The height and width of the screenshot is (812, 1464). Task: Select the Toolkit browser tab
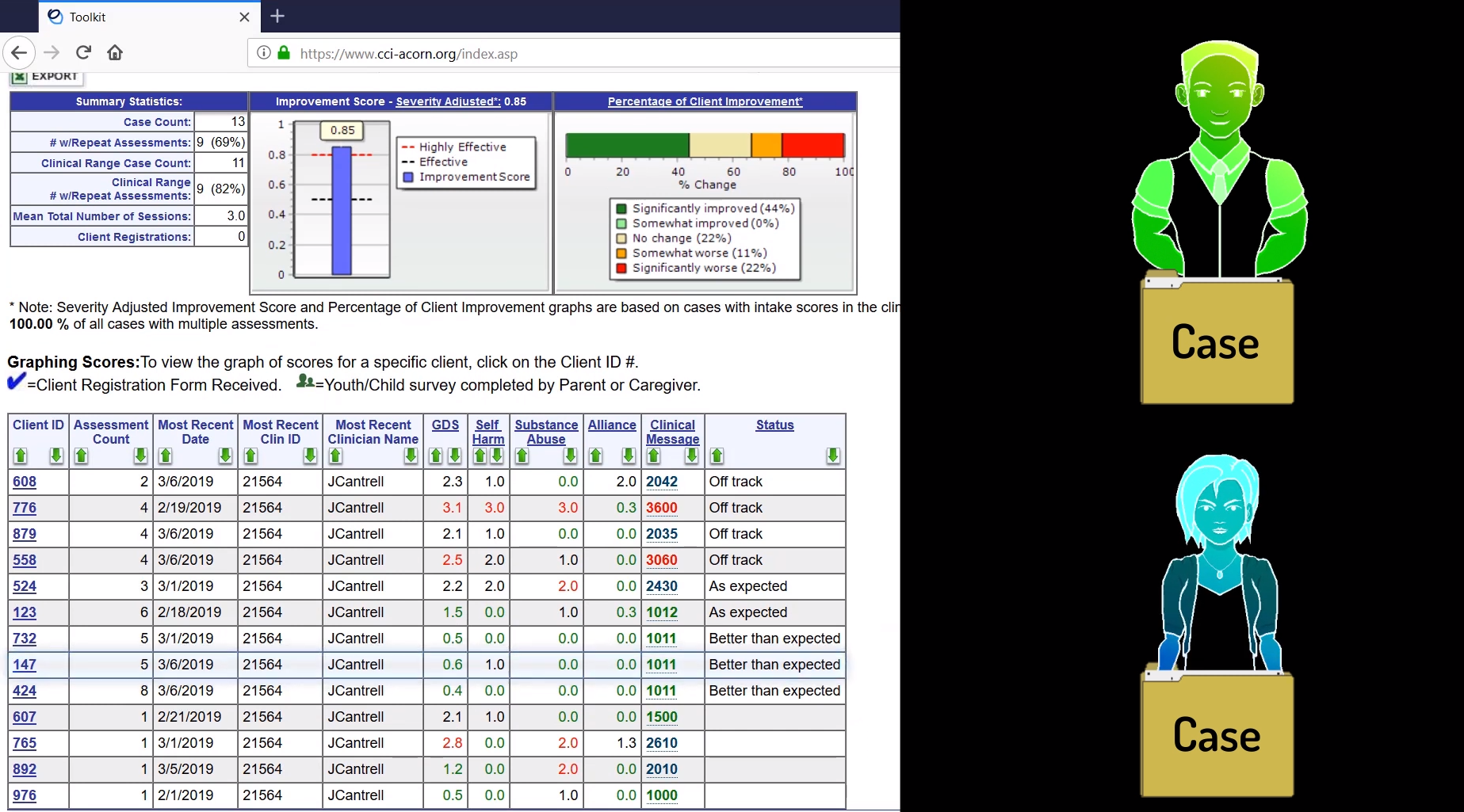[x=148, y=17]
